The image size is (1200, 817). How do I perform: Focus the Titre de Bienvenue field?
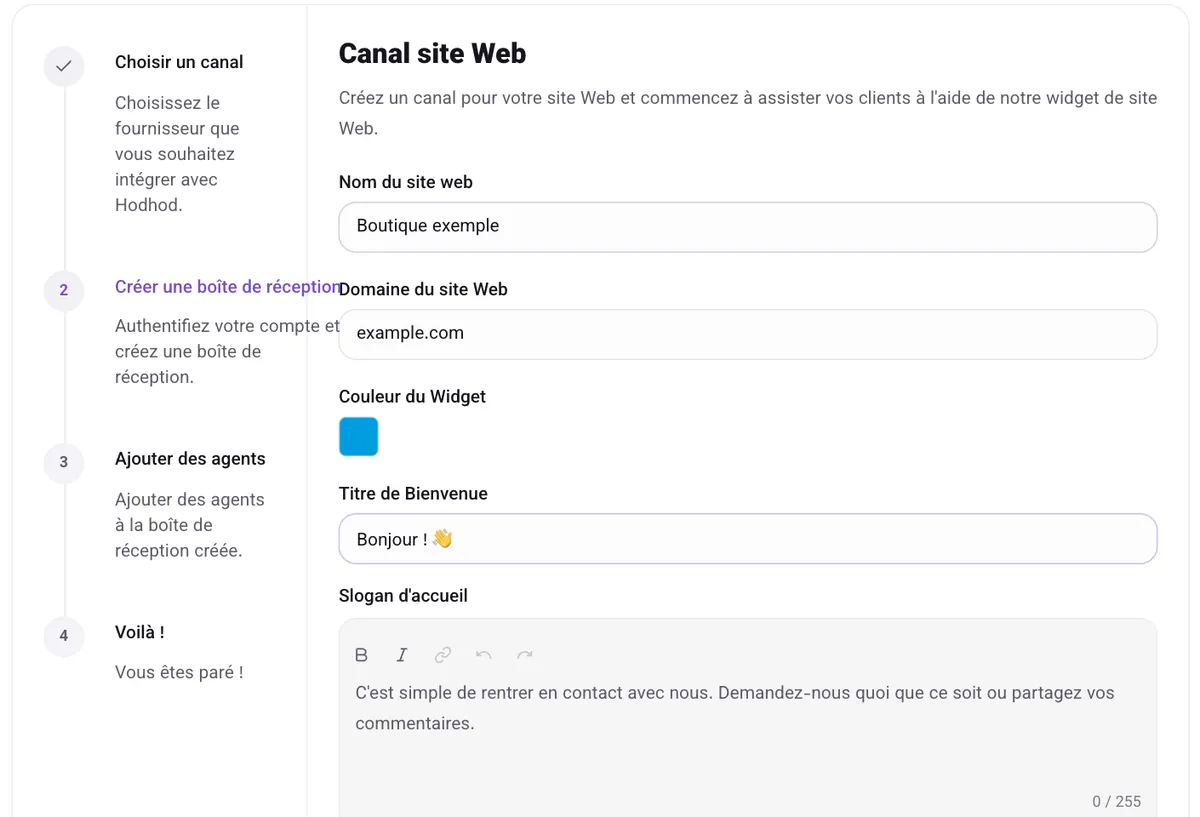tap(748, 539)
